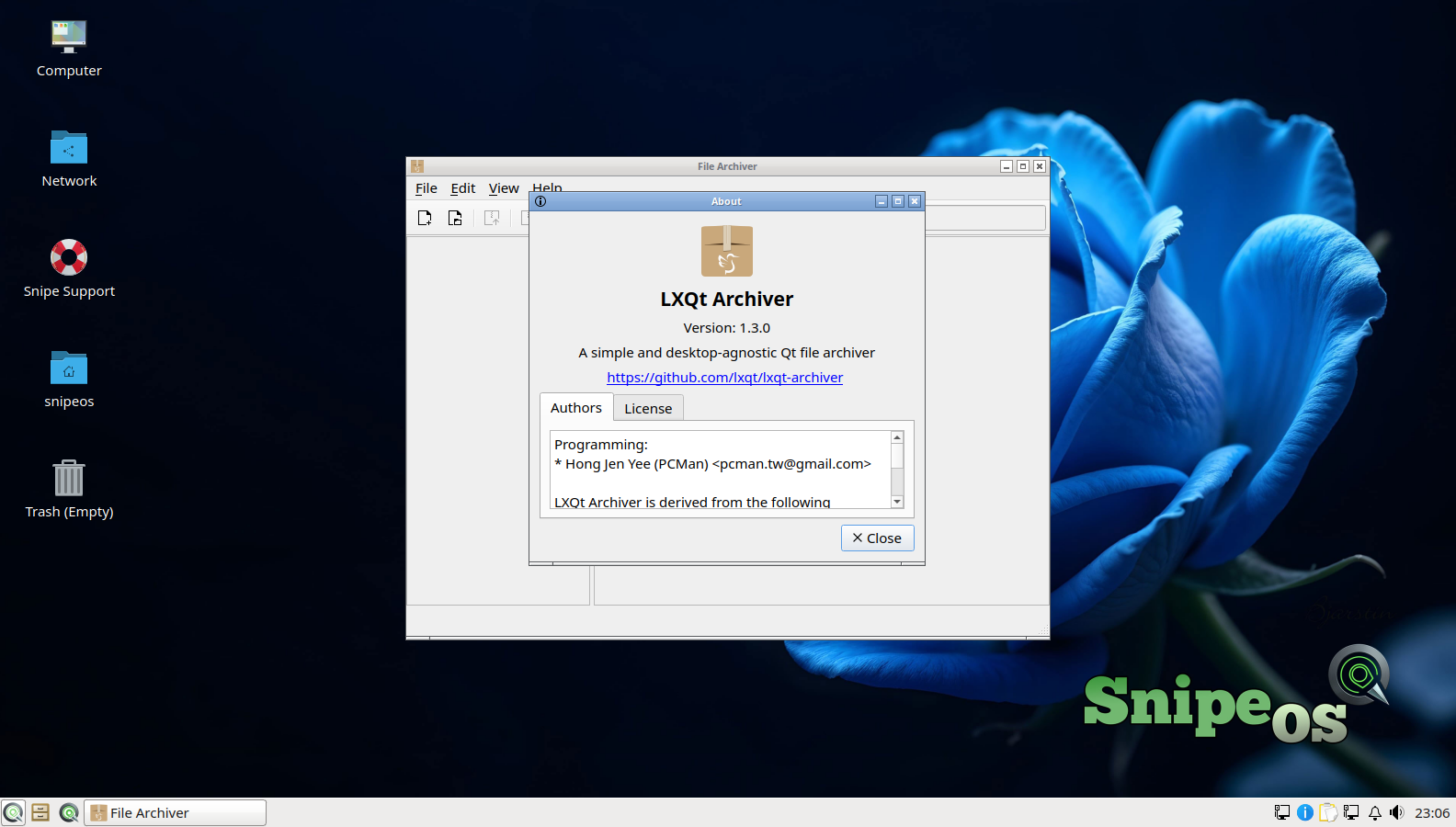This screenshot has height=827, width=1456.
Task: Maximize the File Archiver window
Action: pyautogui.click(x=1023, y=166)
